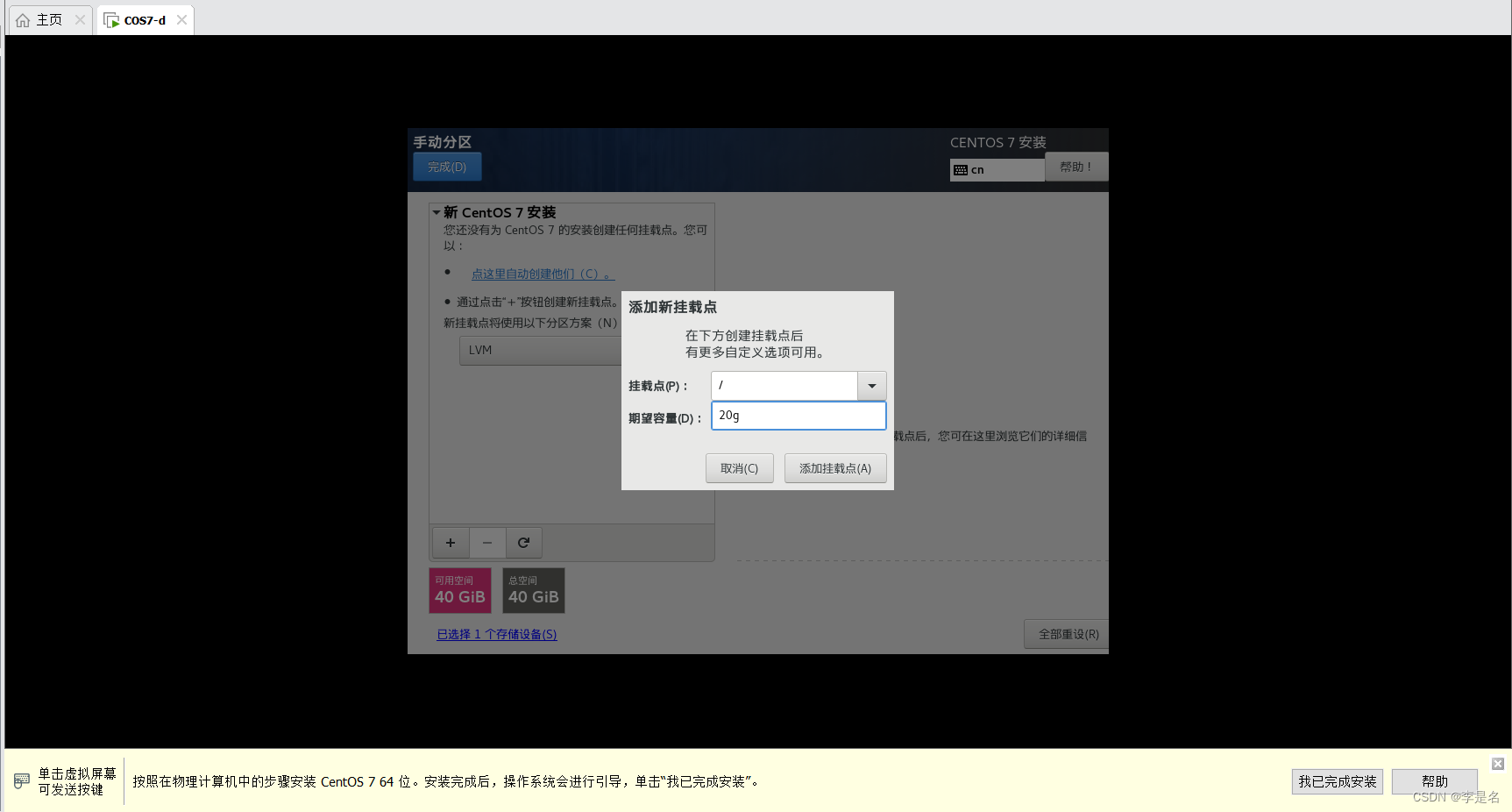Click the keyboard layout cn indicator

point(997,170)
